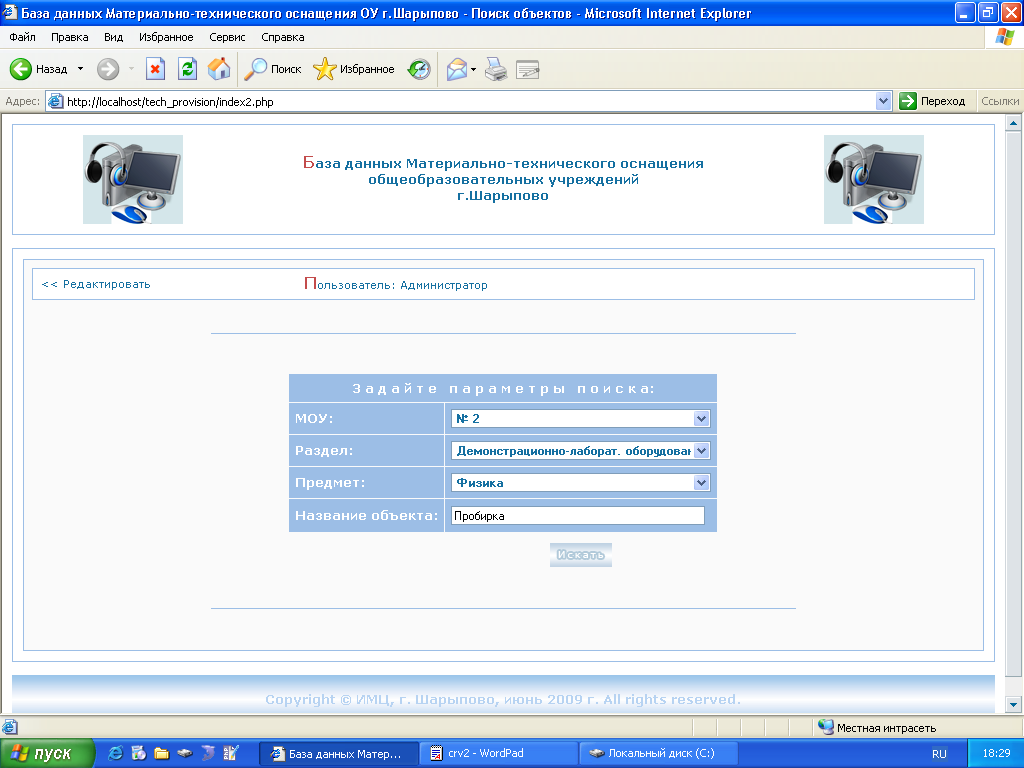The height and width of the screenshot is (768, 1024).
Task: Click the Название объекта text field
Action: (578, 516)
